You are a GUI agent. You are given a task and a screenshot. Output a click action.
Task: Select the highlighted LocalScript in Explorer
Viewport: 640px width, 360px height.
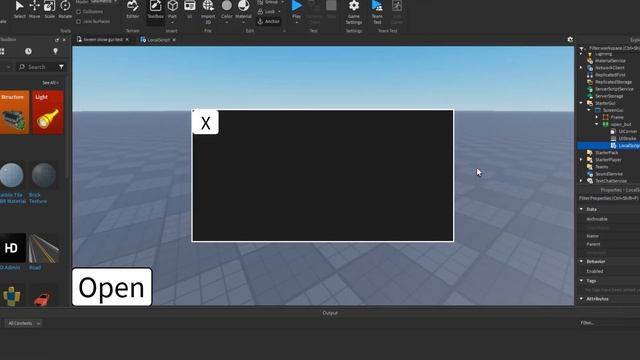[609, 146]
